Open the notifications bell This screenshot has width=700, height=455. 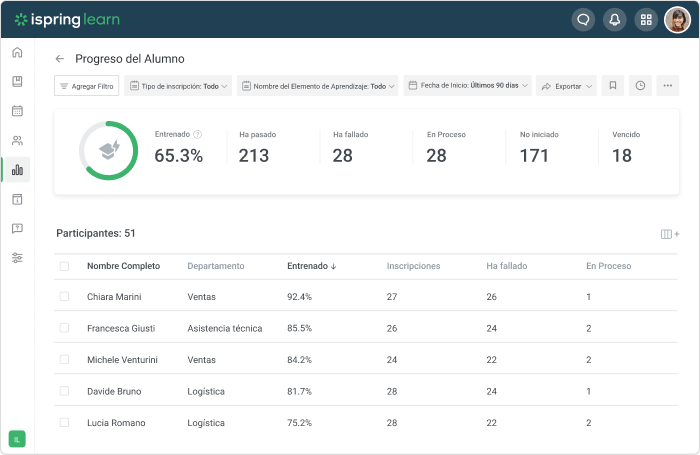615,20
